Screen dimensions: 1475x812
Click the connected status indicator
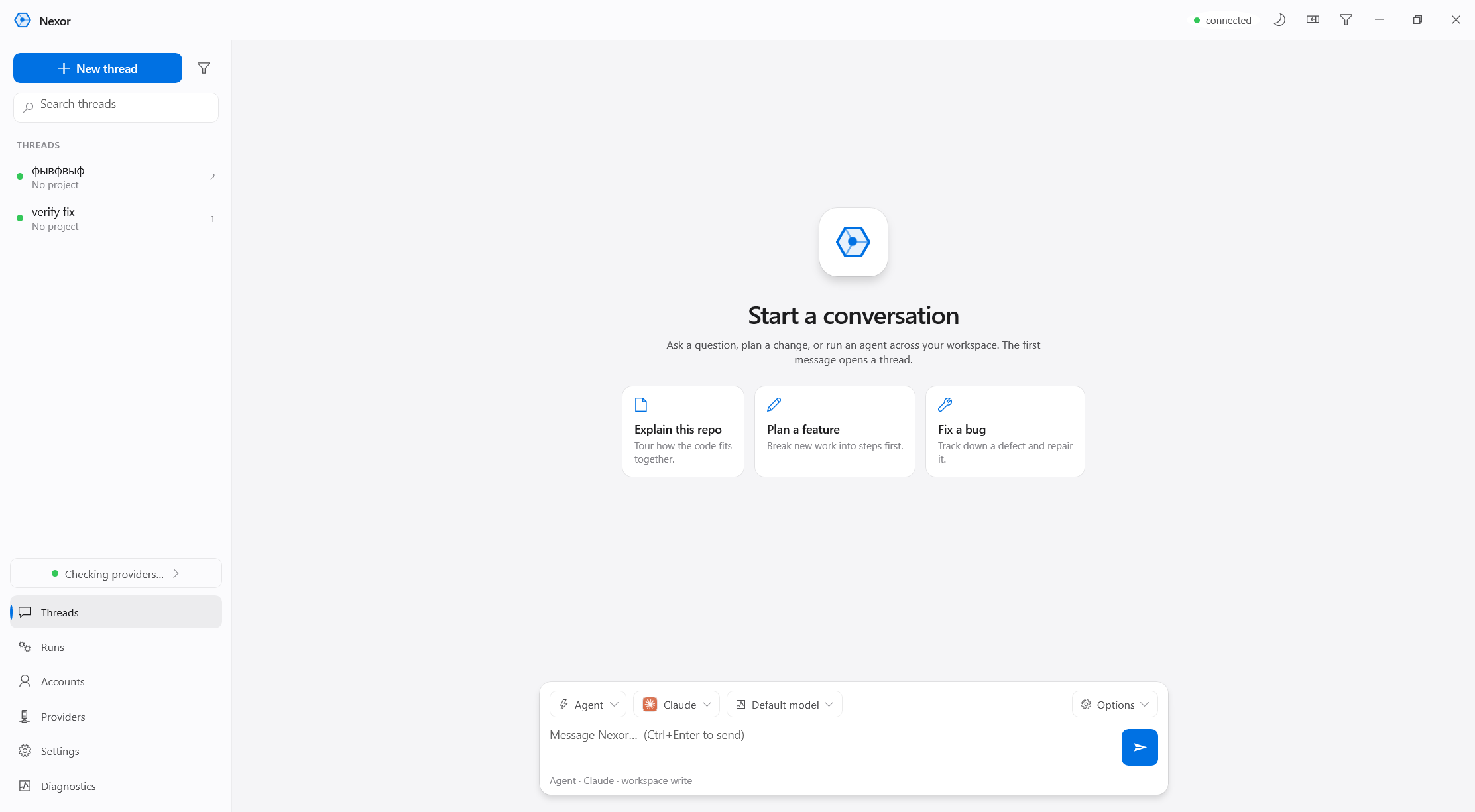(x=1222, y=20)
